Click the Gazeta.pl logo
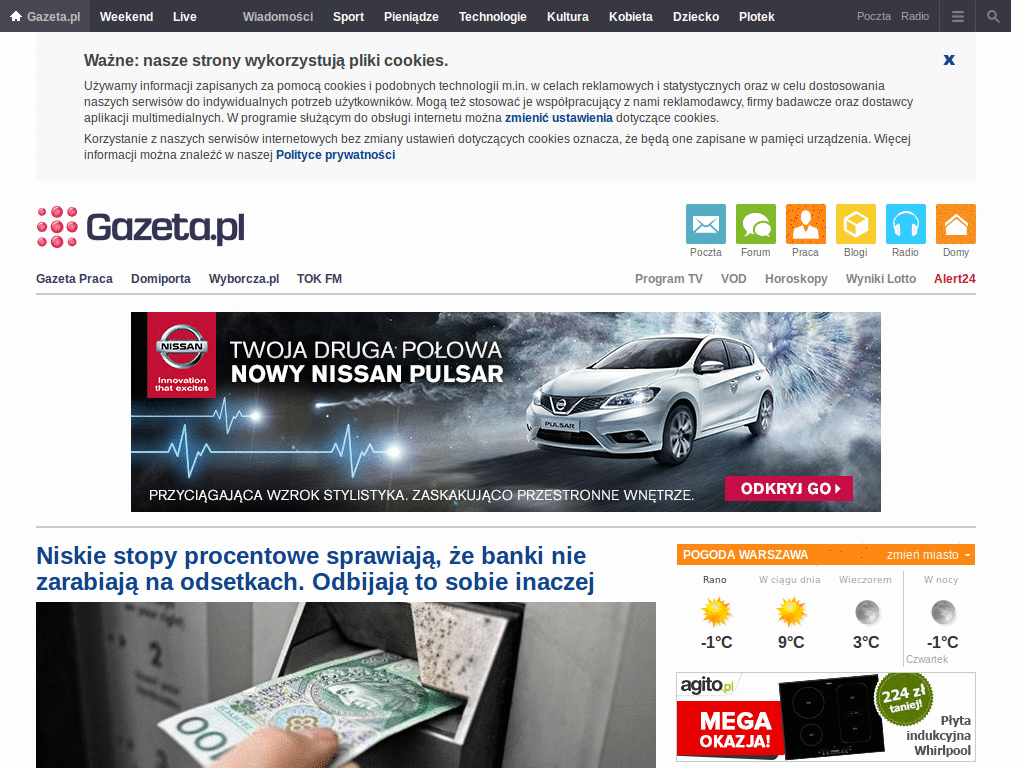This screenshot has height=768, width=1024. tap(140, 227)
